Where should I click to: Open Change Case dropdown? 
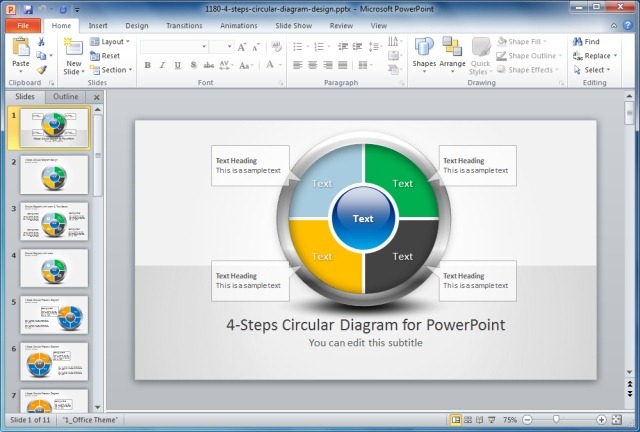246,65
